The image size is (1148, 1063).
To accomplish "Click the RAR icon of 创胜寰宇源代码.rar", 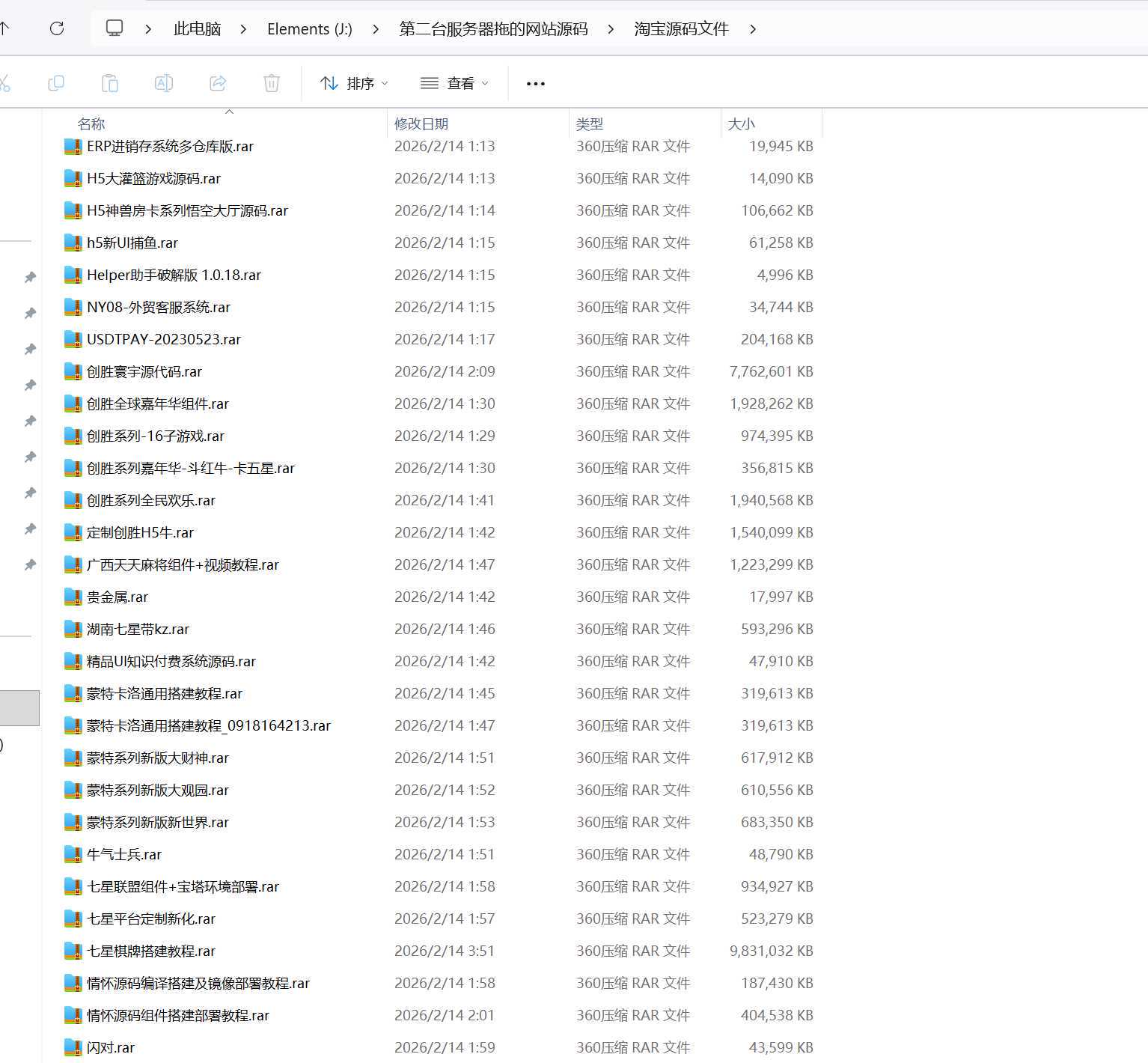I will (73, 371).
